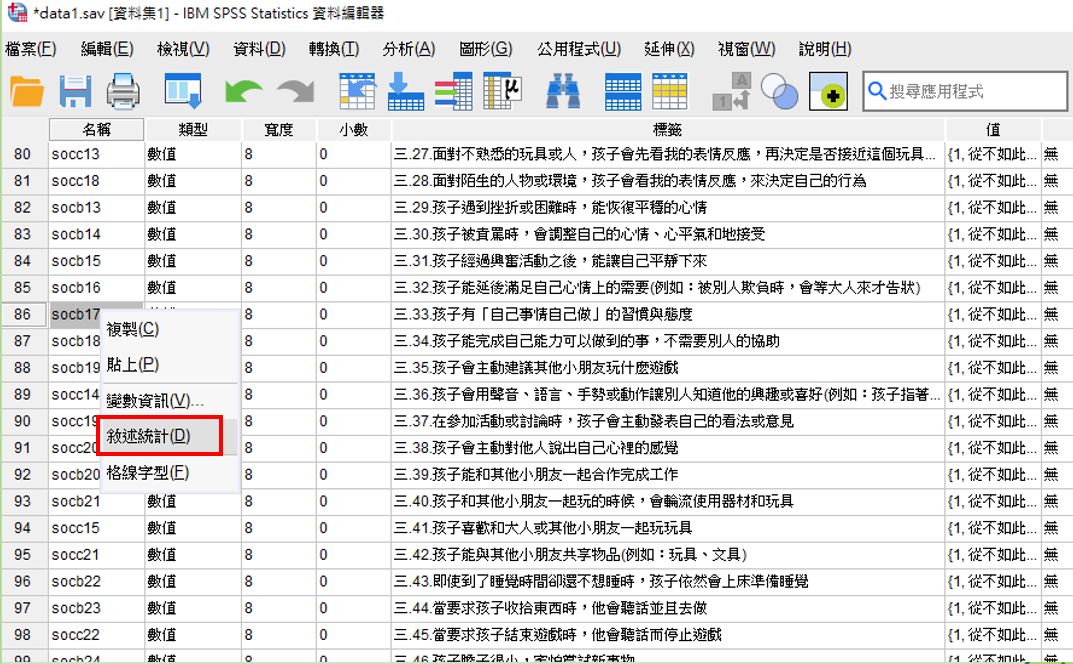
Task: Click the Redo gray arrow icon
Action: (295, 91)
